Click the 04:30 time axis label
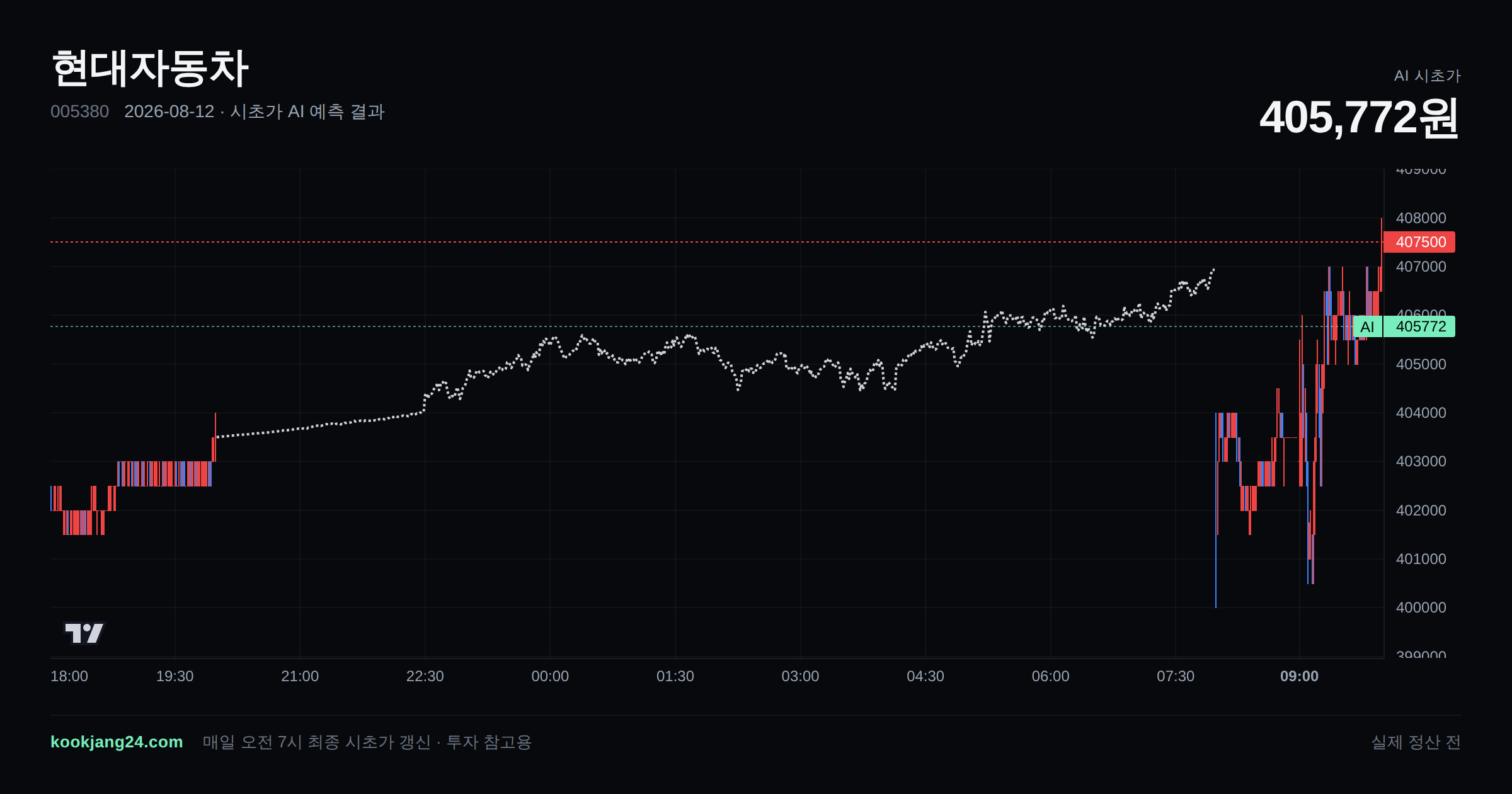 click(925, 676)
